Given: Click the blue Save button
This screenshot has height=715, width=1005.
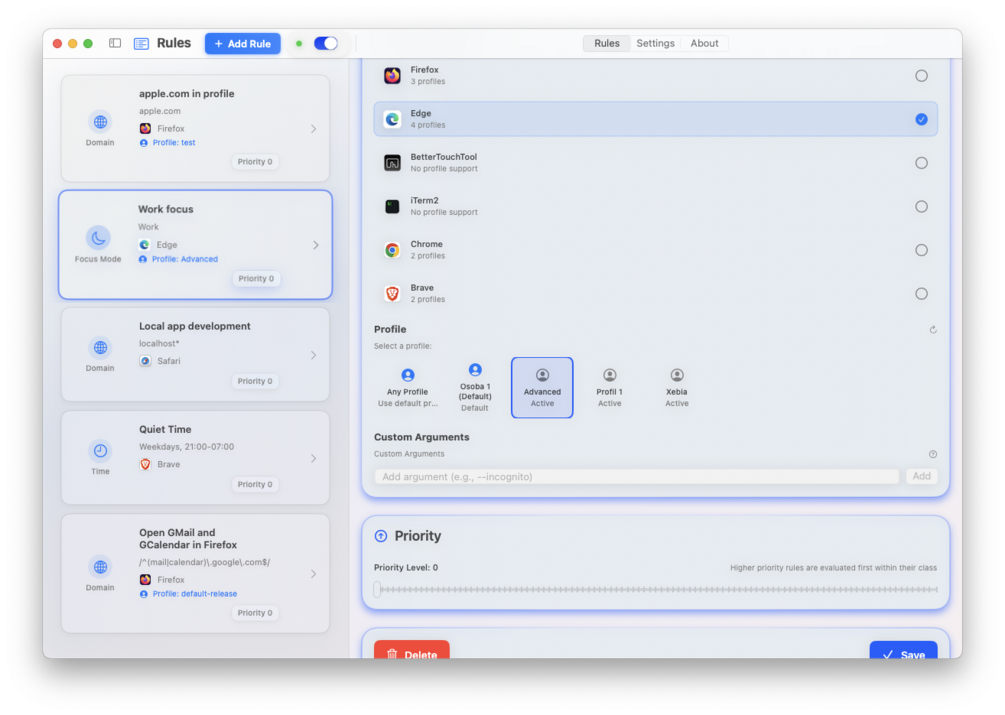Looking at the screenshot, I should click(903, 650).
